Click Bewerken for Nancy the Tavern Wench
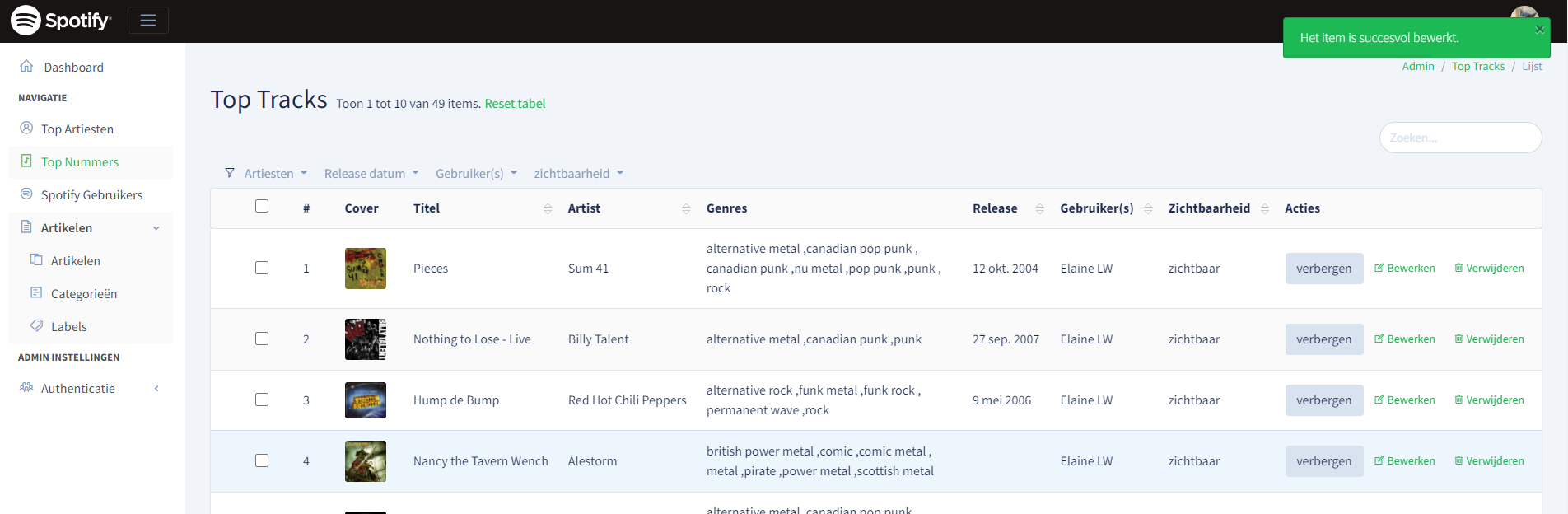The height and width of the screenshot is (514, 1568). (x=1405, y=461)
